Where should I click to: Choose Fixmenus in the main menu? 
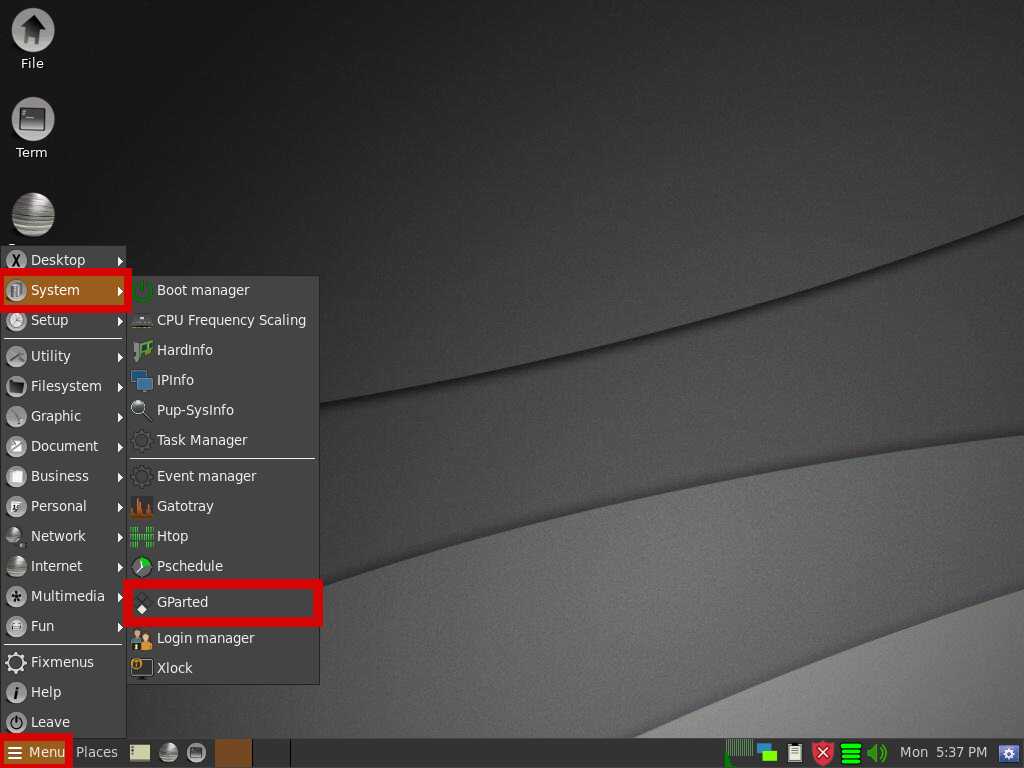(60, 662)
